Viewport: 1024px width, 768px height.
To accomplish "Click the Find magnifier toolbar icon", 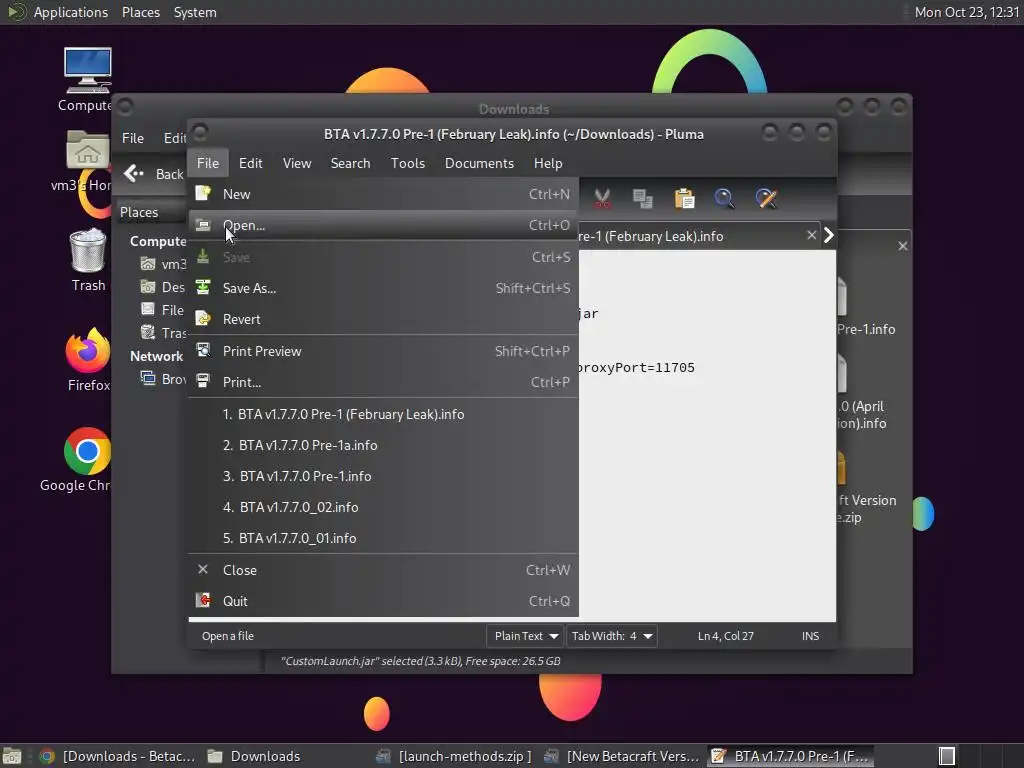I will coord(725,199).
